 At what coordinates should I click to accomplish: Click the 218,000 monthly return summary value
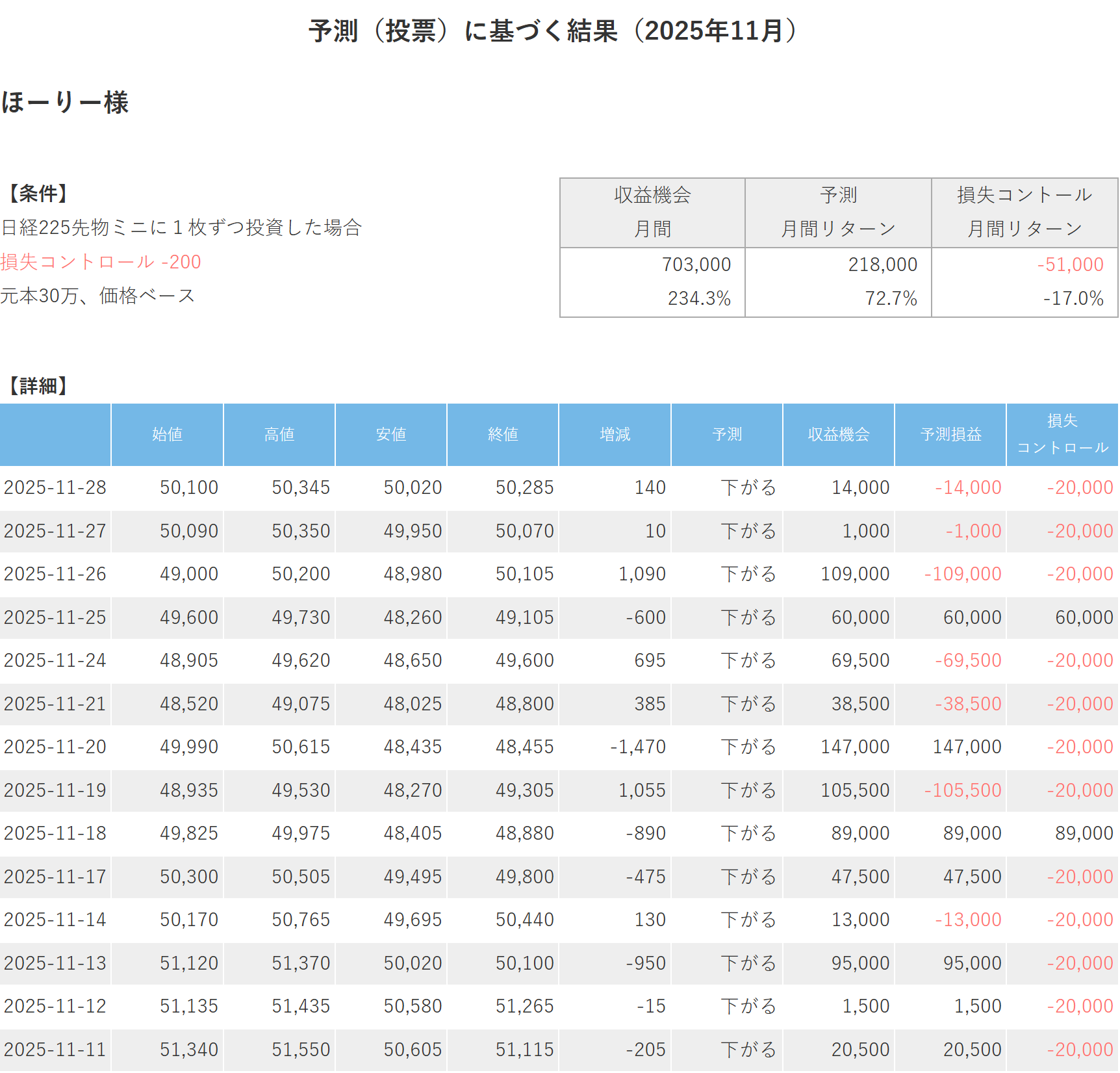(882, 265)
